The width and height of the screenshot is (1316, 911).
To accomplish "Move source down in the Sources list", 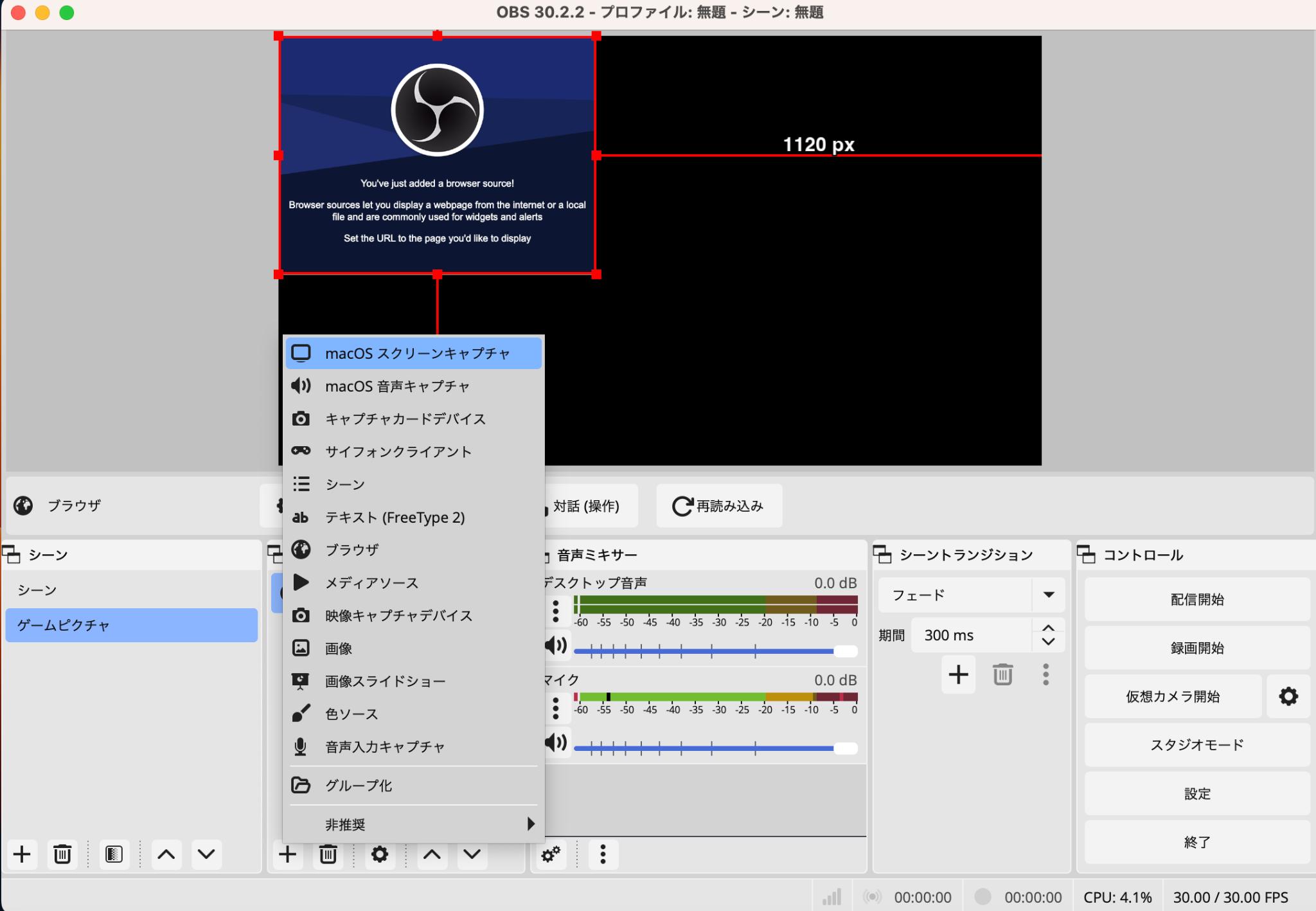I will pos(472,854).
